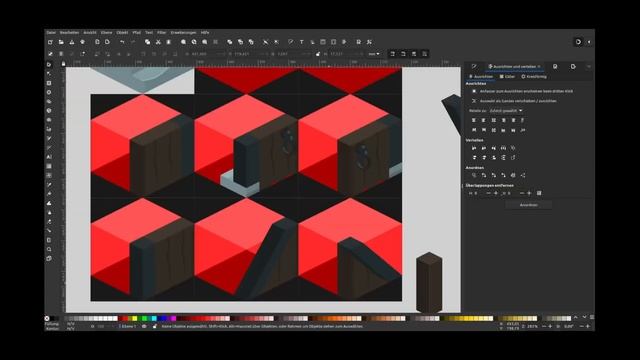Click the zoom page magnifier icon

click(204, 42)
